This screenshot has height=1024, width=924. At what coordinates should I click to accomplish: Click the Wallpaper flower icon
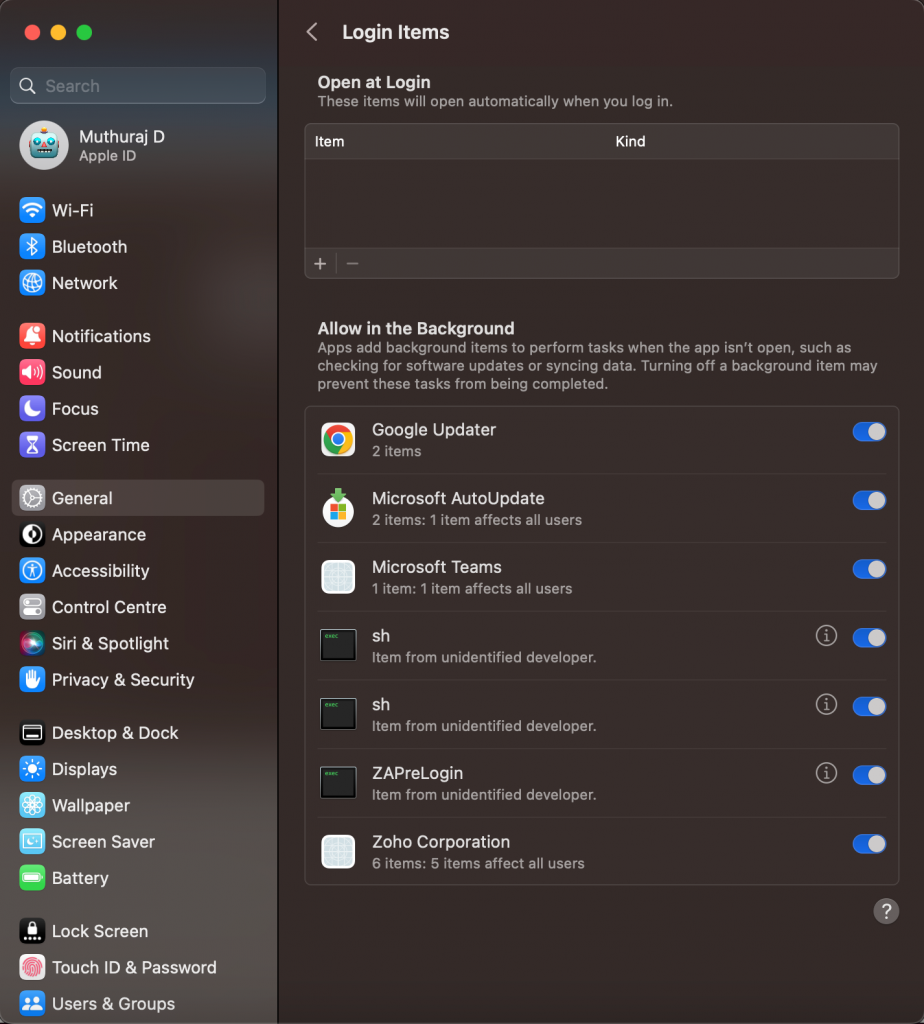point(32,805)
